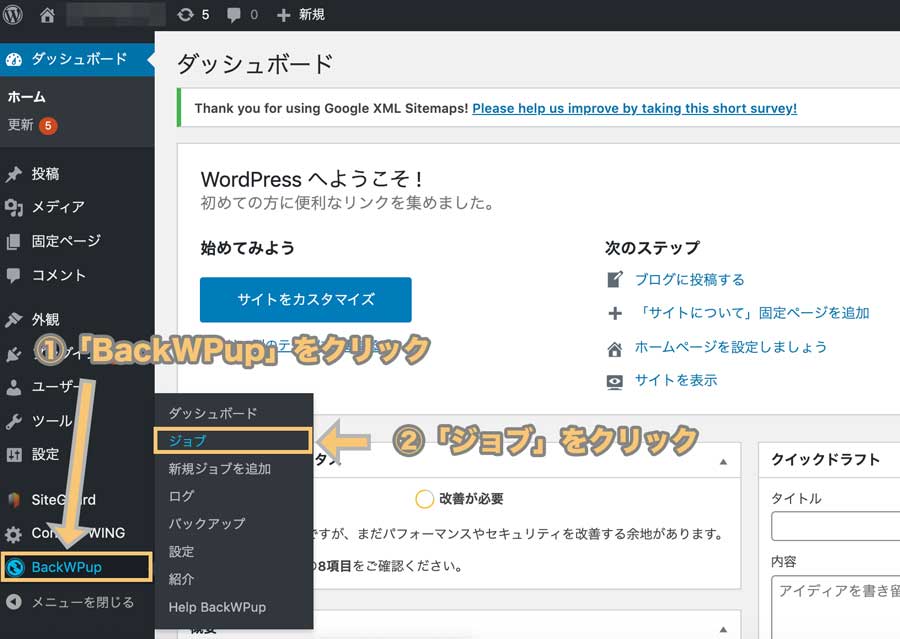The image size is (900, 639).
Task: Click the collapse-menu arrow icon
Action: 14,602
